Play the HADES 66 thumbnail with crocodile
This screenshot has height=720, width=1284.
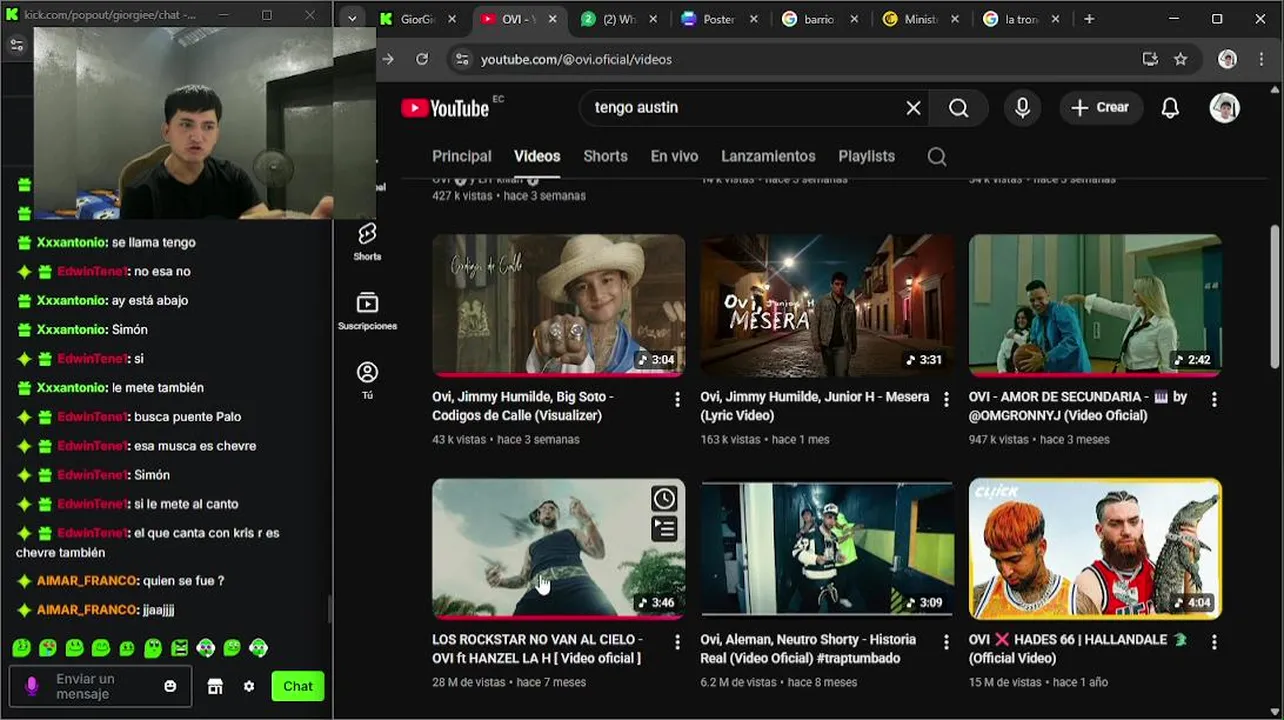pyautogui.click(x=1095, y=548)
